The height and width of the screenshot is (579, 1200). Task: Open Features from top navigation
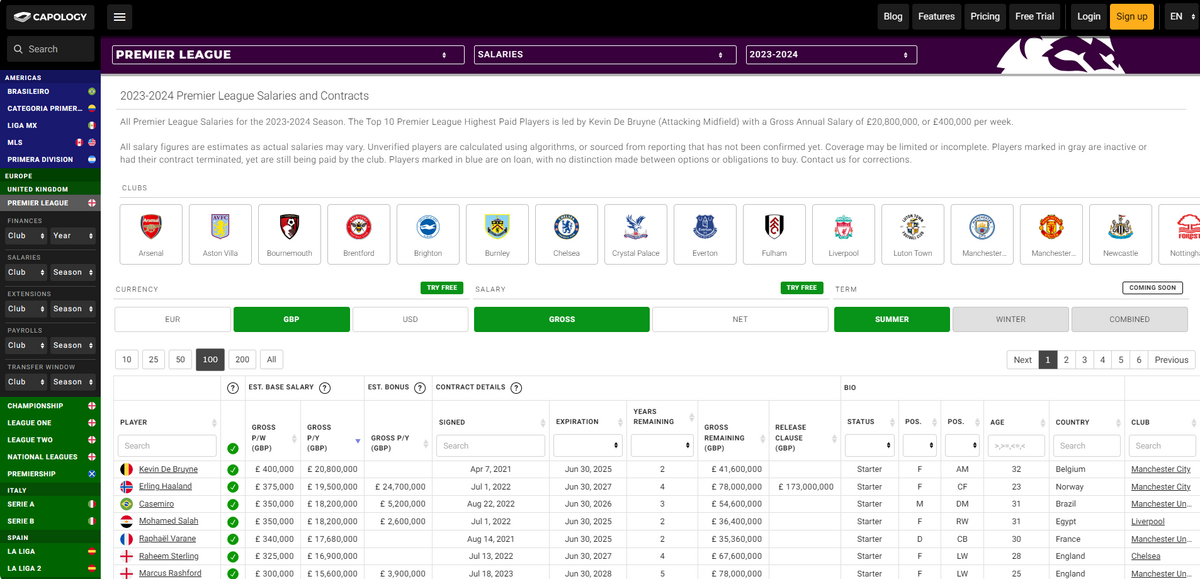(x=937, y=17)
